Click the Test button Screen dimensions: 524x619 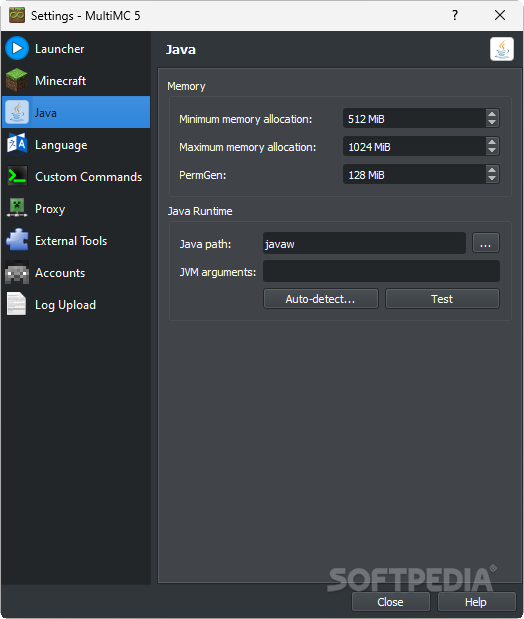click(442, 298)
